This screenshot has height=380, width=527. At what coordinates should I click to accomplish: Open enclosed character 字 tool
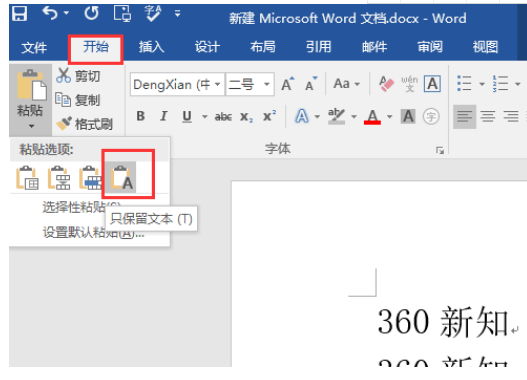coord(431,117)
